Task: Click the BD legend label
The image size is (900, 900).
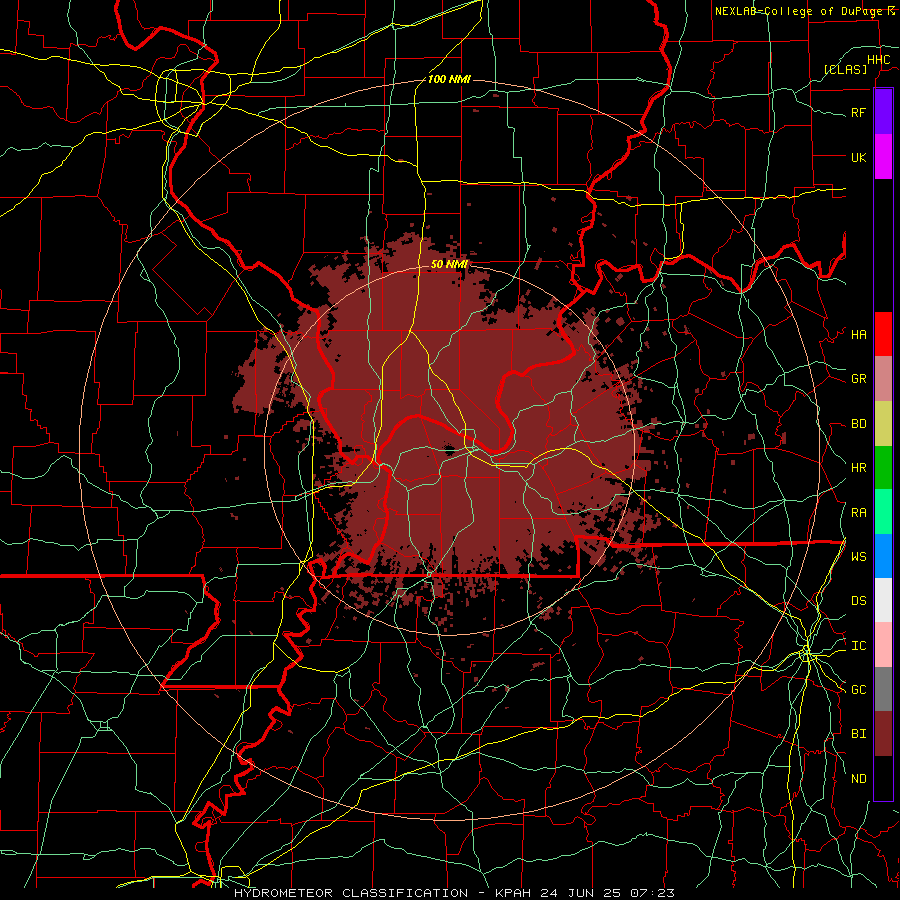Action: pos(858,424)
